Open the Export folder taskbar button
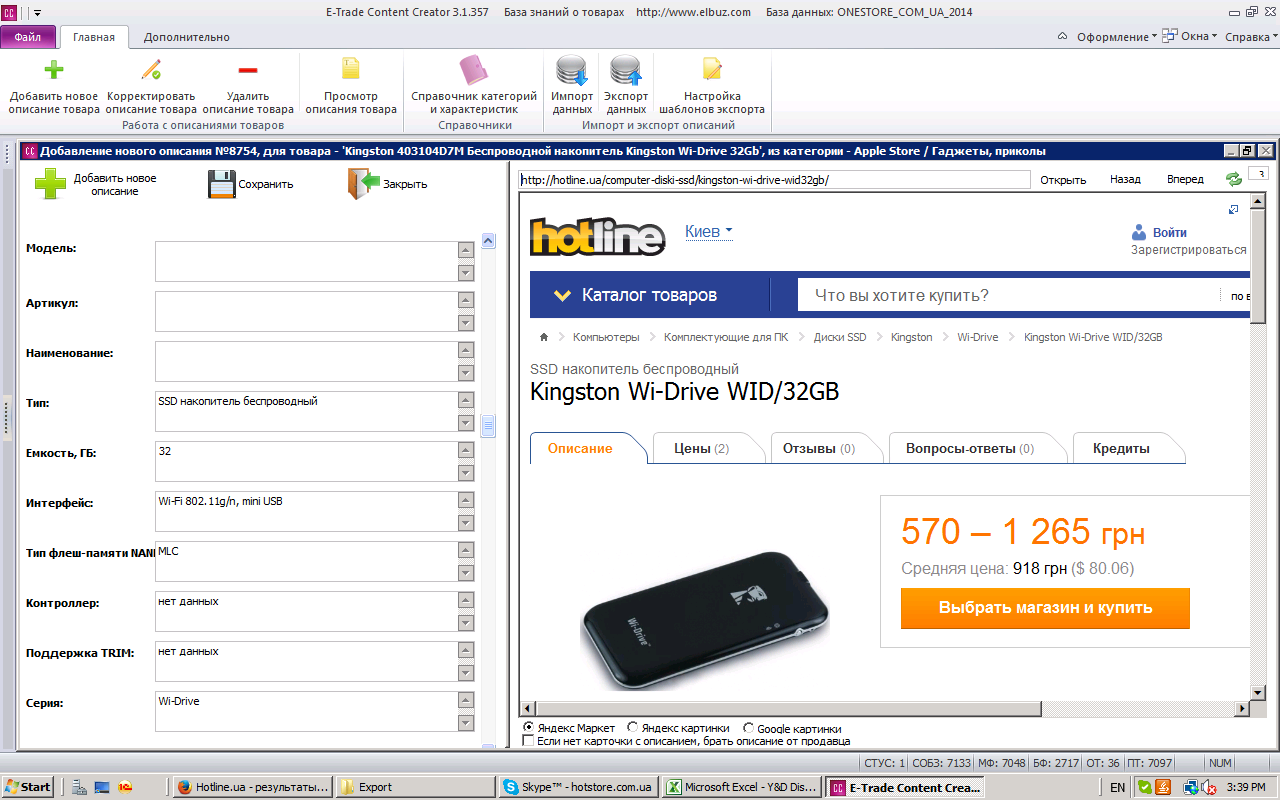Viewport: 1280px width, 800px height. (x=415, y=787)
